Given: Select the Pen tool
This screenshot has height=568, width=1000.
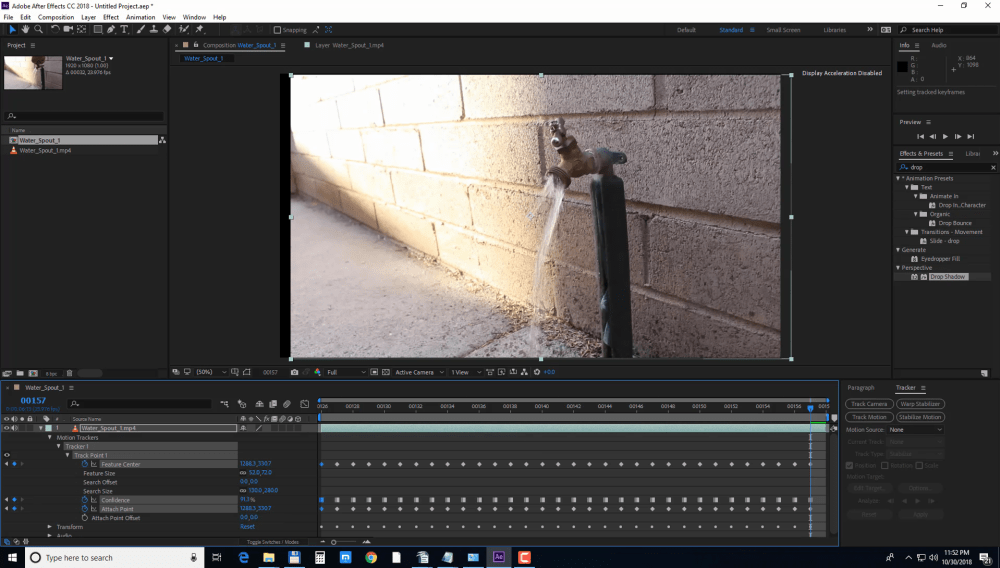Looking at the screenshot, I should (111, 29).
